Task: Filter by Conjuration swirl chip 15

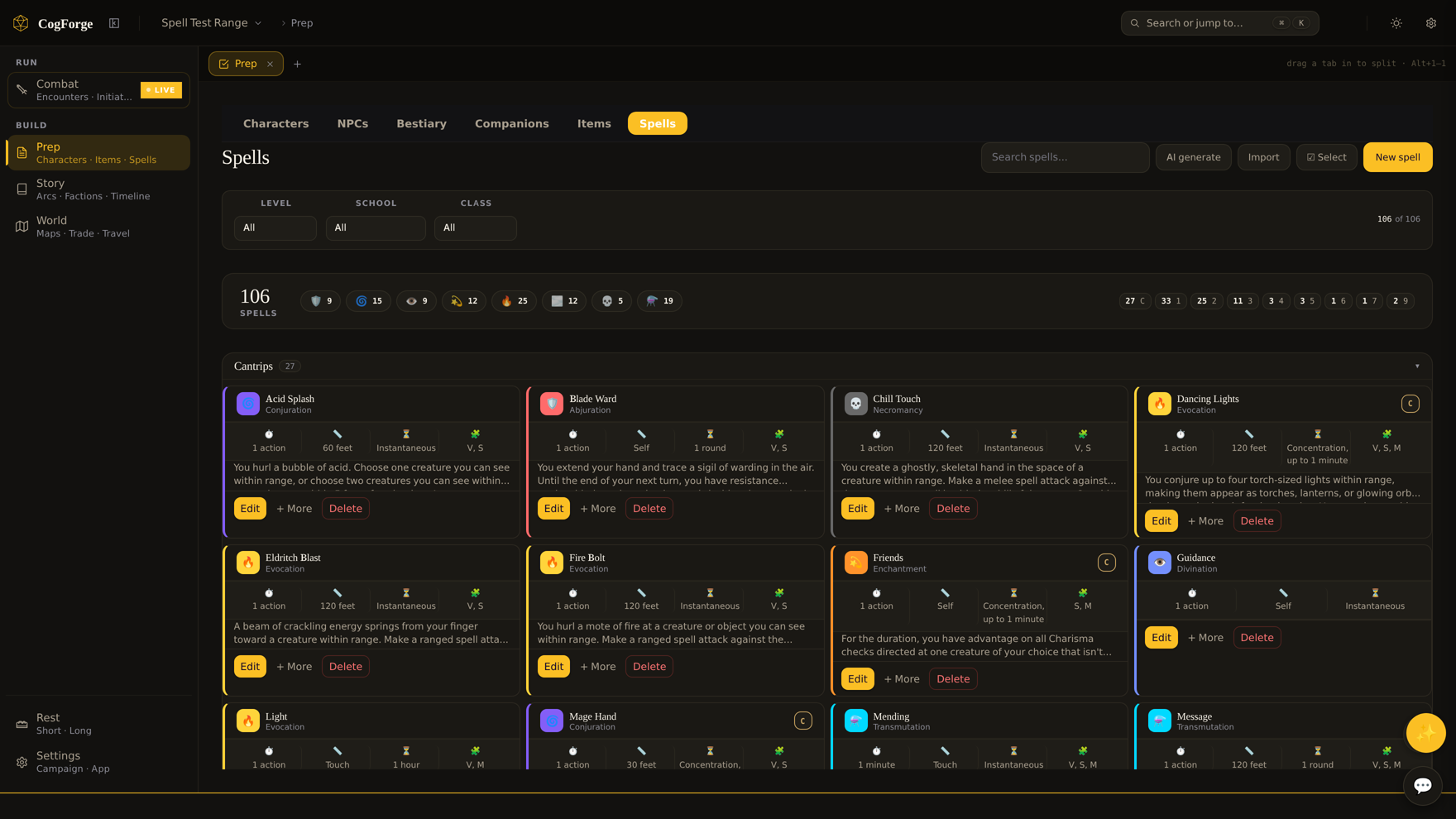Action: [369, 301]
